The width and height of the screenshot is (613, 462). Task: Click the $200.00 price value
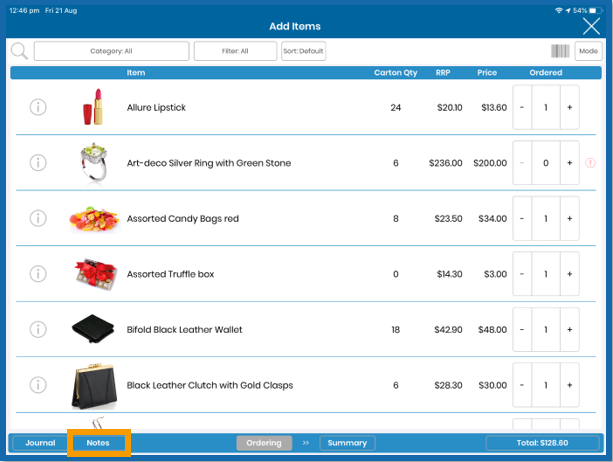click(490, 163)
